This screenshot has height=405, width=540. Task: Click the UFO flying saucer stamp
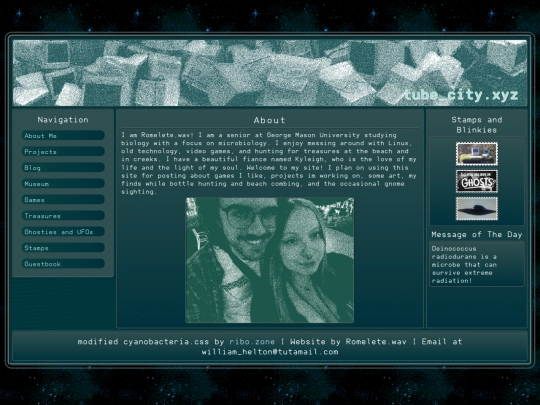[477, 209]
